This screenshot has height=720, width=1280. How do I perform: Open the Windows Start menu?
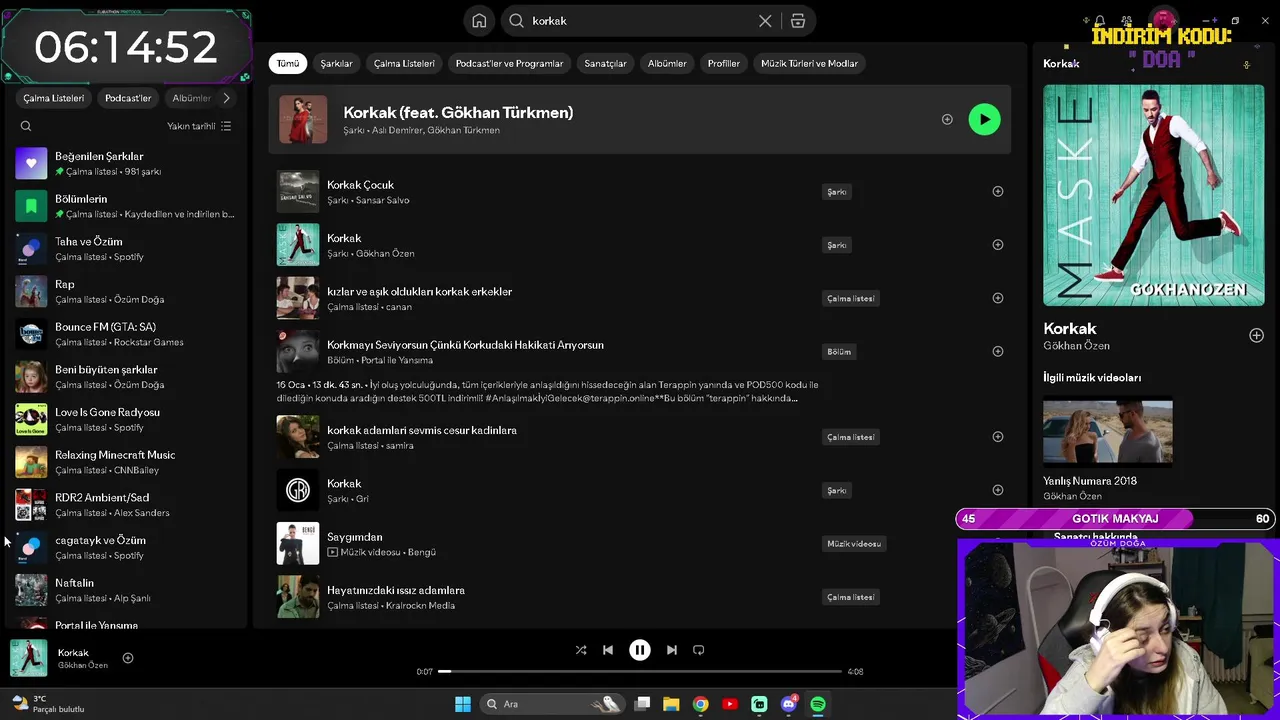coord(463,704)
